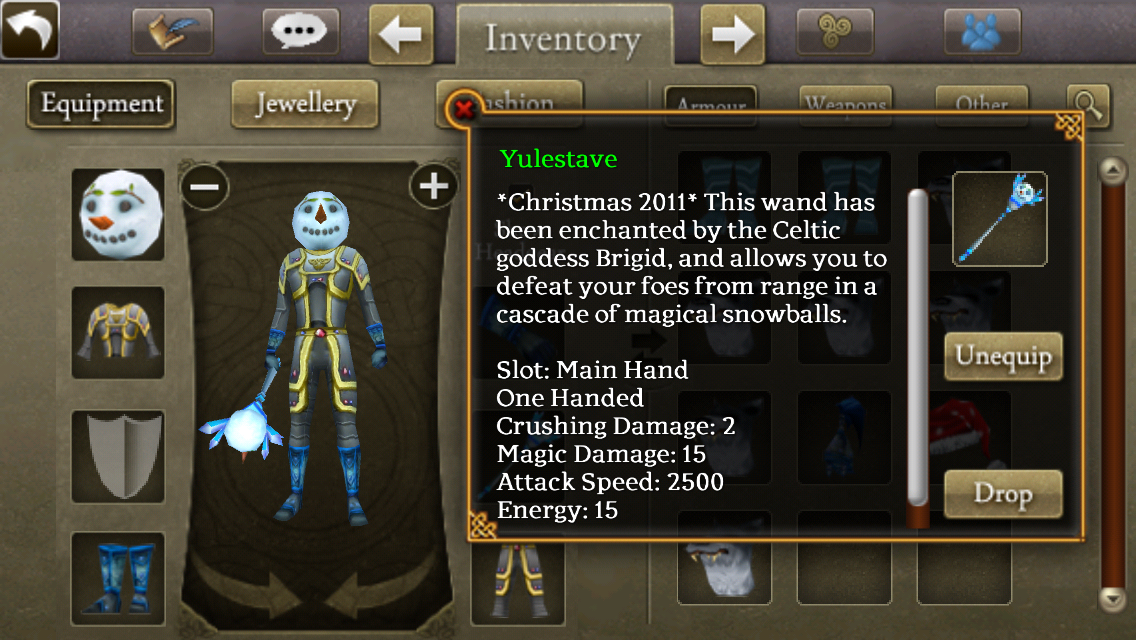
Task: Unequip the Yulestave wand
Action: click(x=1003, y=357)
